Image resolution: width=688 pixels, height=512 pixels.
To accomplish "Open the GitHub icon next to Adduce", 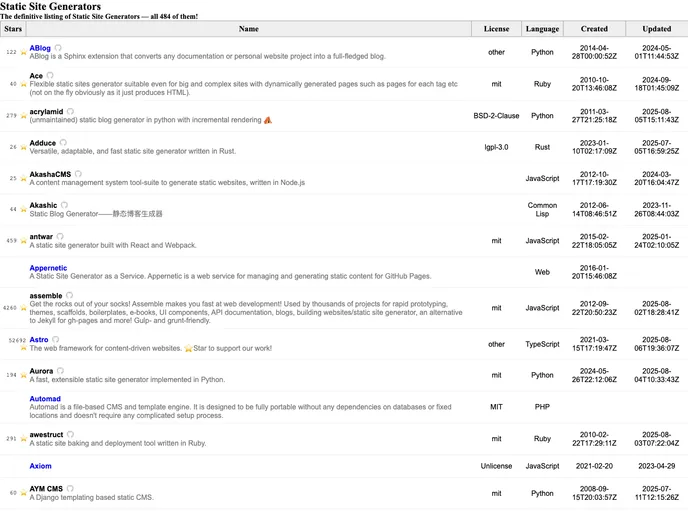I will click(x=63, y=143).
